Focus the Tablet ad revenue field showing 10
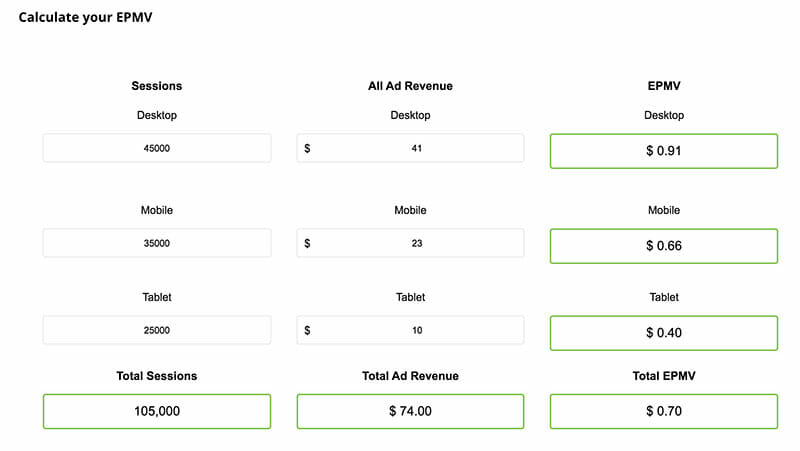 point(416,330)
